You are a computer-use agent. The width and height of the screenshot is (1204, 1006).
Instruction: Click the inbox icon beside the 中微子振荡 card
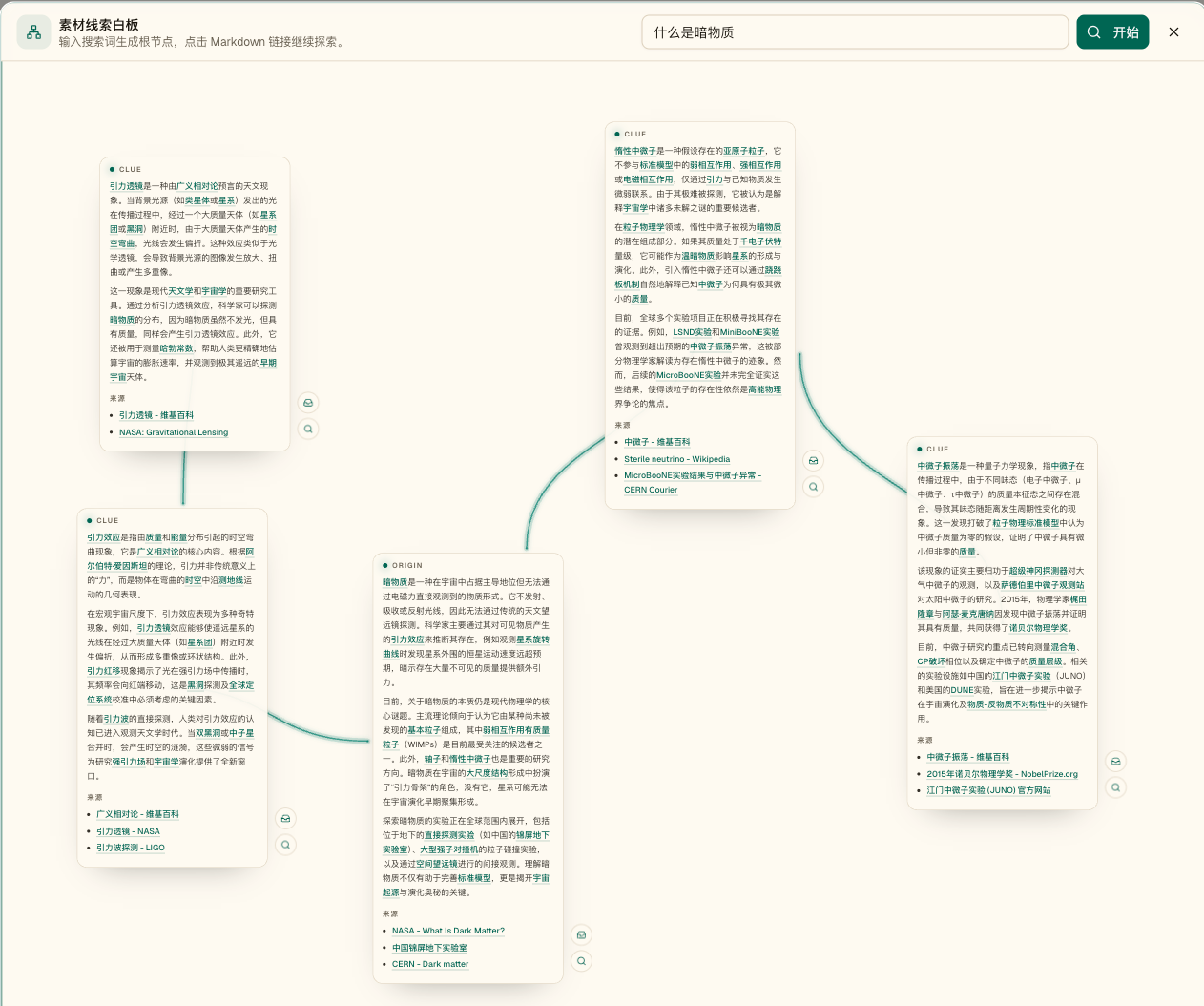(x=1115, y=761)
